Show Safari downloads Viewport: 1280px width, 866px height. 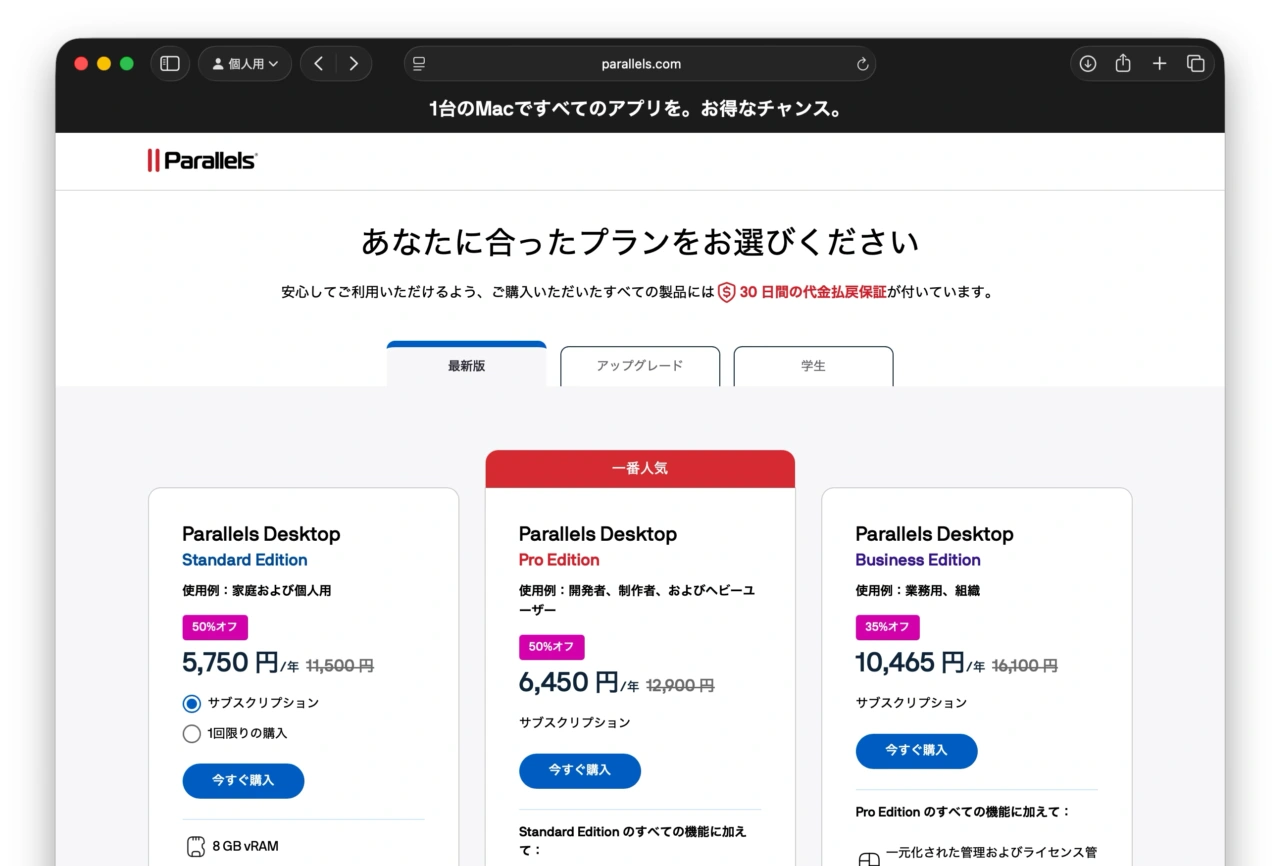click(x=1088, y=64)
